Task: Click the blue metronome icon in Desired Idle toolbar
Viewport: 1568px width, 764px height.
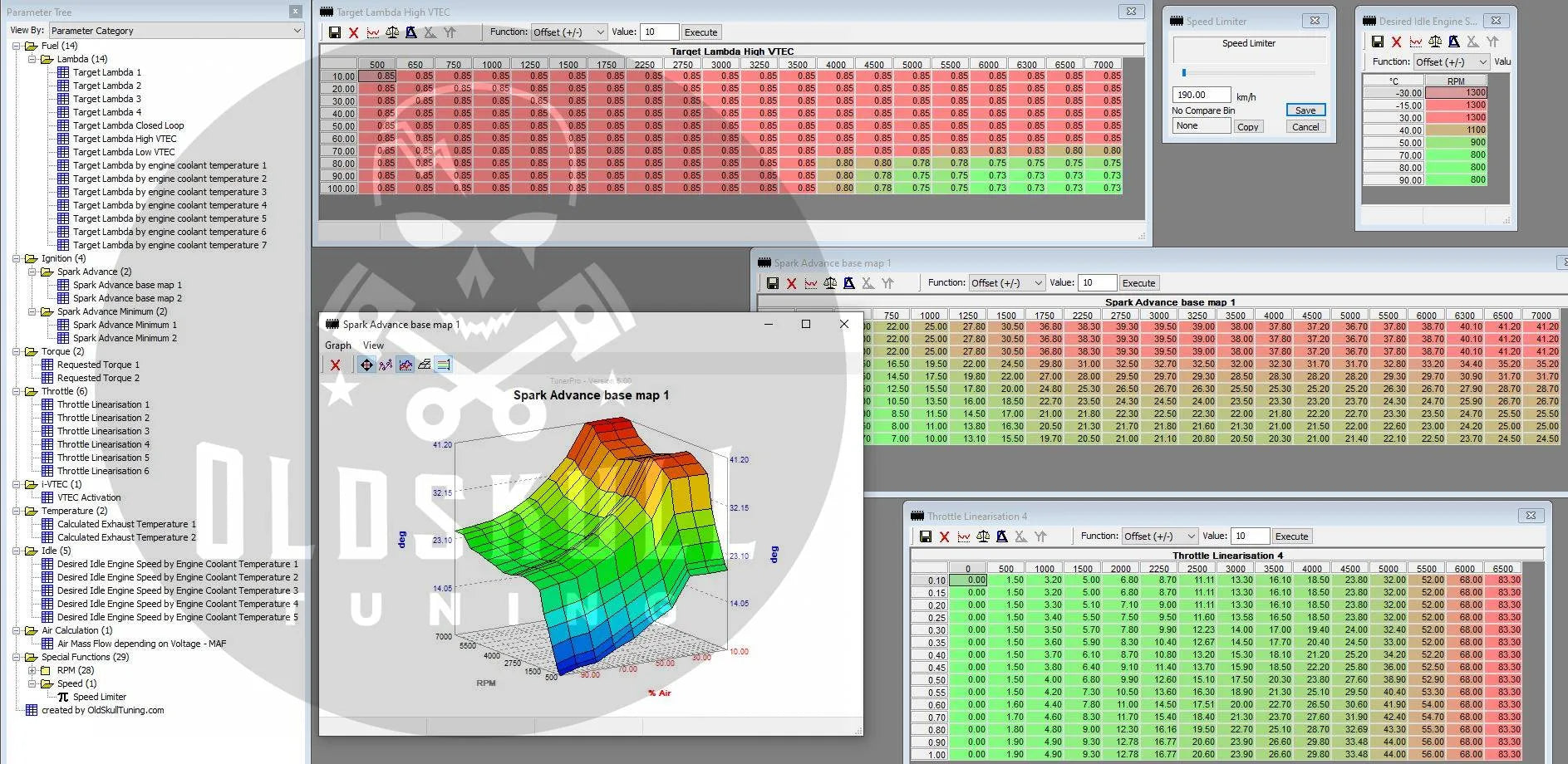Action: click(1453, 42)
